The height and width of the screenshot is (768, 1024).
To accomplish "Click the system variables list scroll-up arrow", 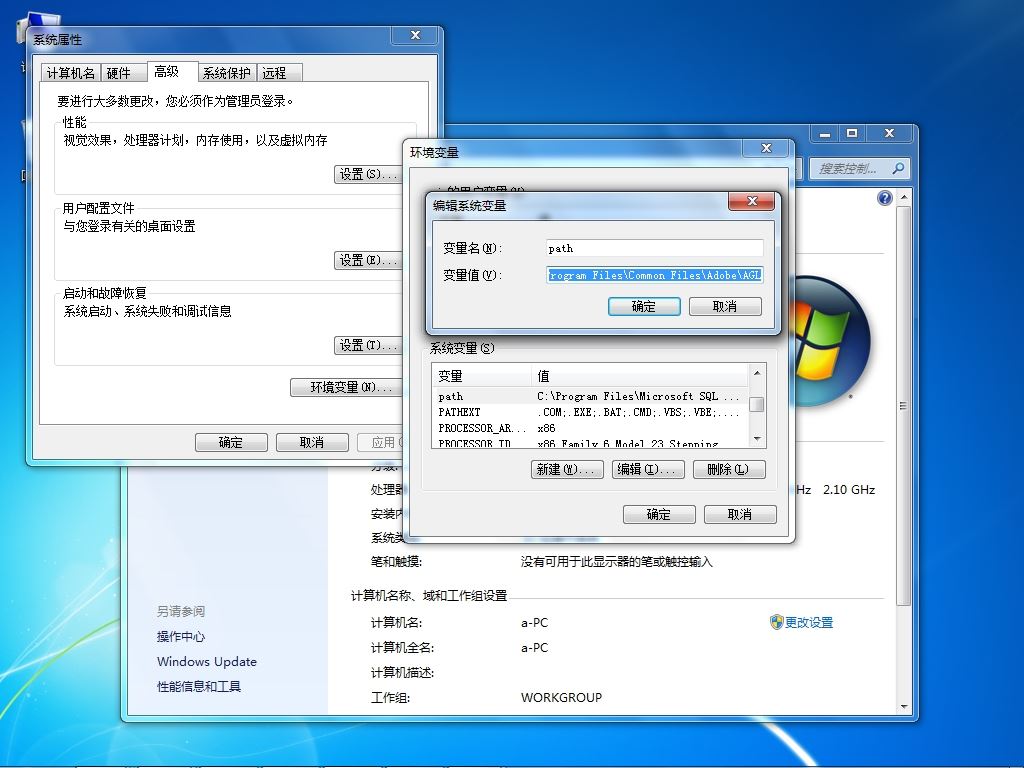I will [x=756, y=373].
